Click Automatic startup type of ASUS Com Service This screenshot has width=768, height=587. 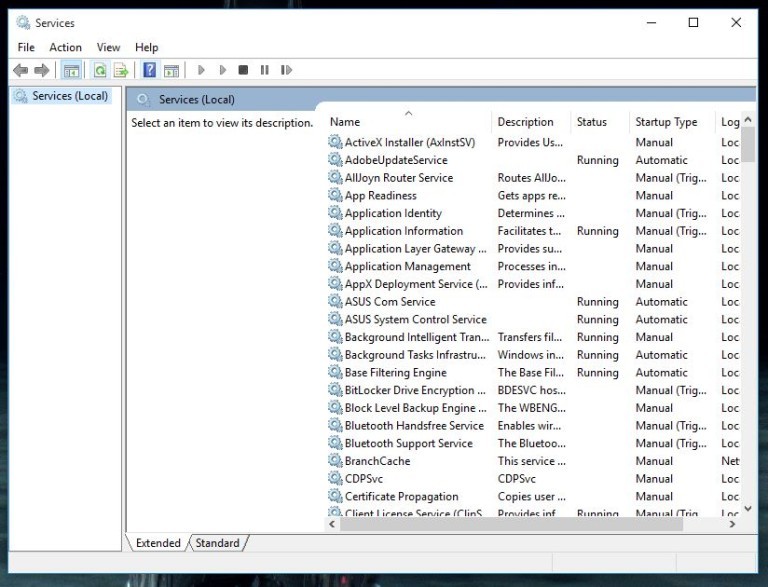662,301
